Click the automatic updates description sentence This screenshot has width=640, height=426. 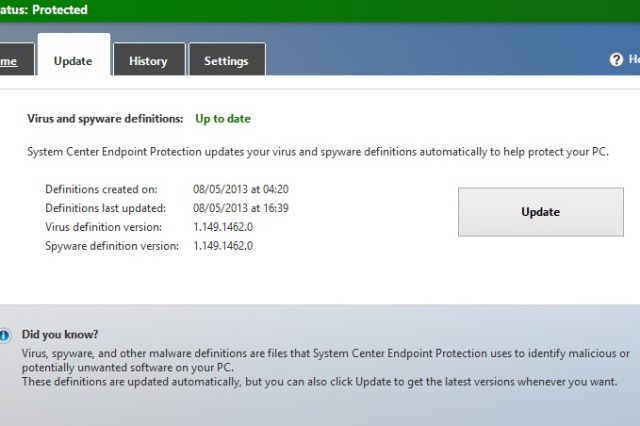(318, 152)
